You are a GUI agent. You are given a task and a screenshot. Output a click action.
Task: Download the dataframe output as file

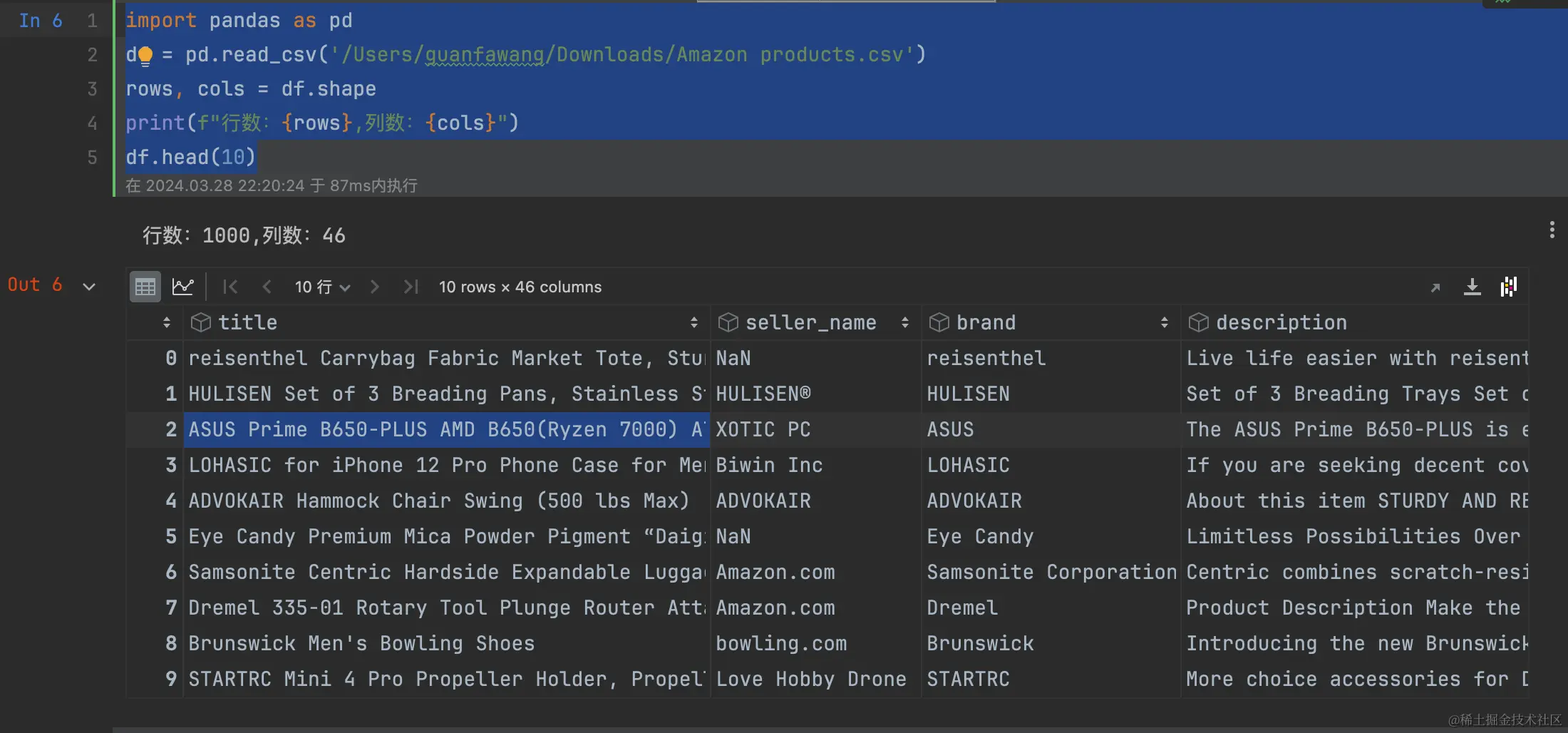(1472, 287)
